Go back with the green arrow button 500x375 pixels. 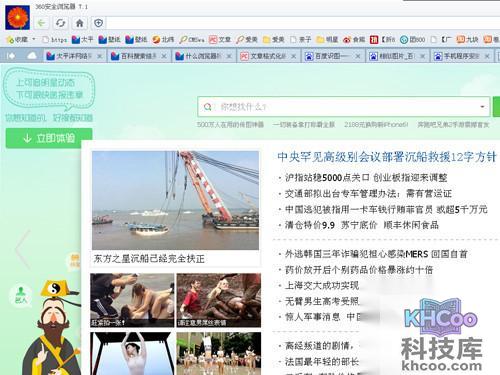[41, 23]
